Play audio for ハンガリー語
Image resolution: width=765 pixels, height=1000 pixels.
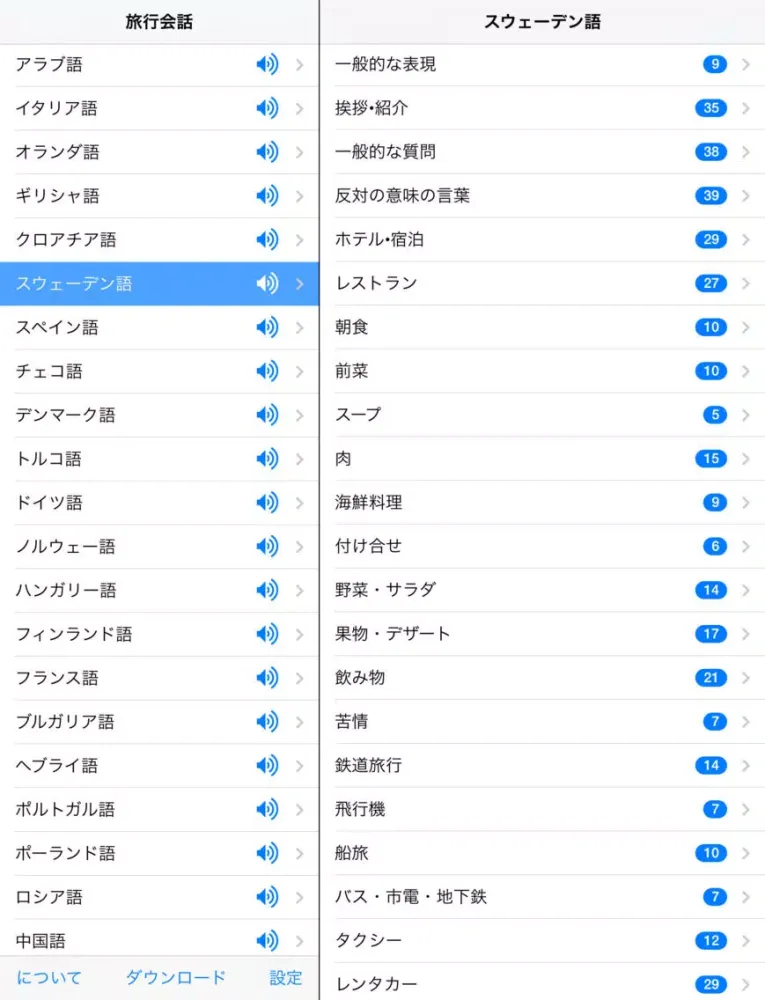(x=267, y=591)
